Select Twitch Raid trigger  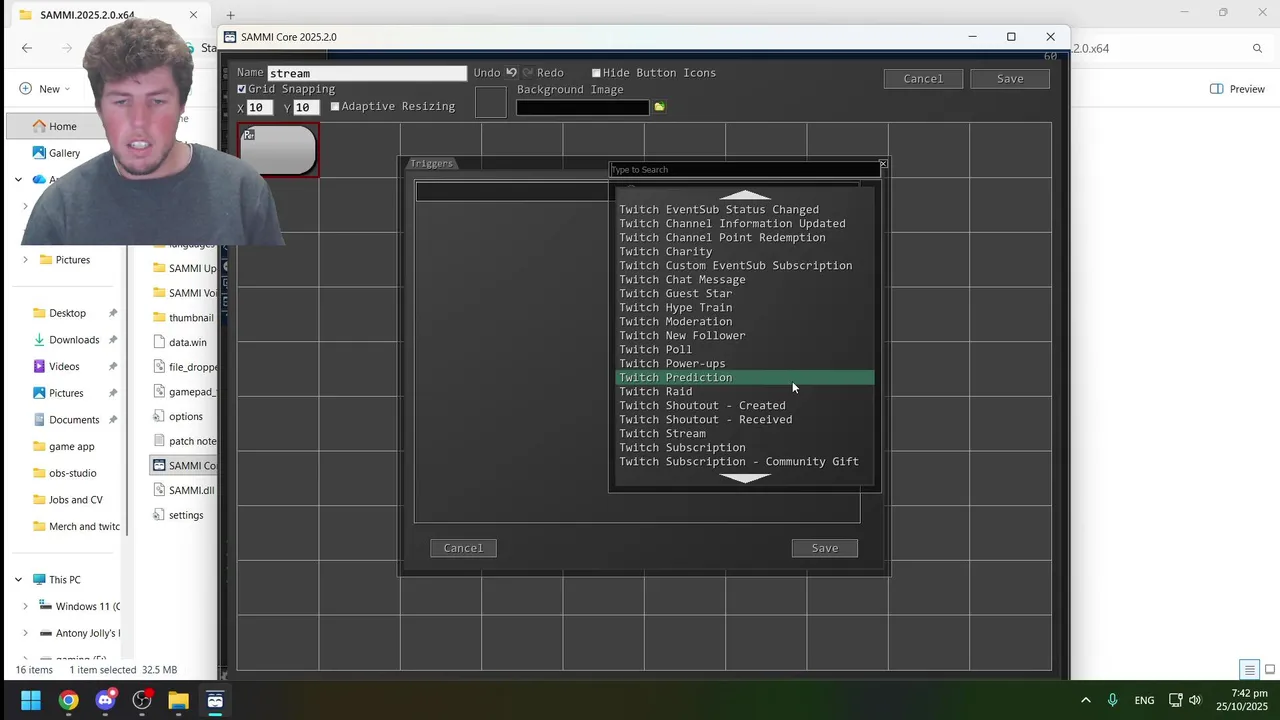click(x=745, y=392)
